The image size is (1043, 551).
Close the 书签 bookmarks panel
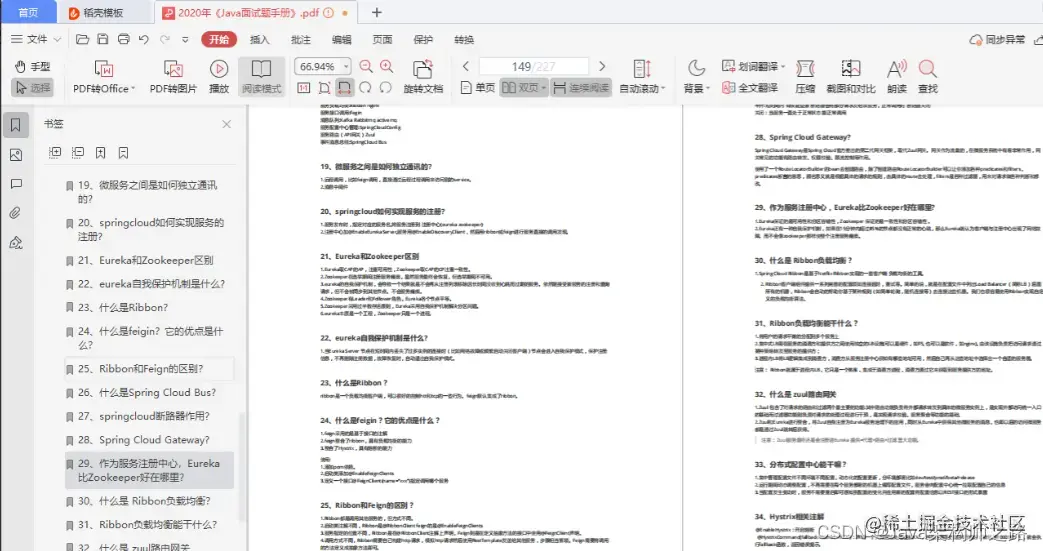[x=226, y=124]
